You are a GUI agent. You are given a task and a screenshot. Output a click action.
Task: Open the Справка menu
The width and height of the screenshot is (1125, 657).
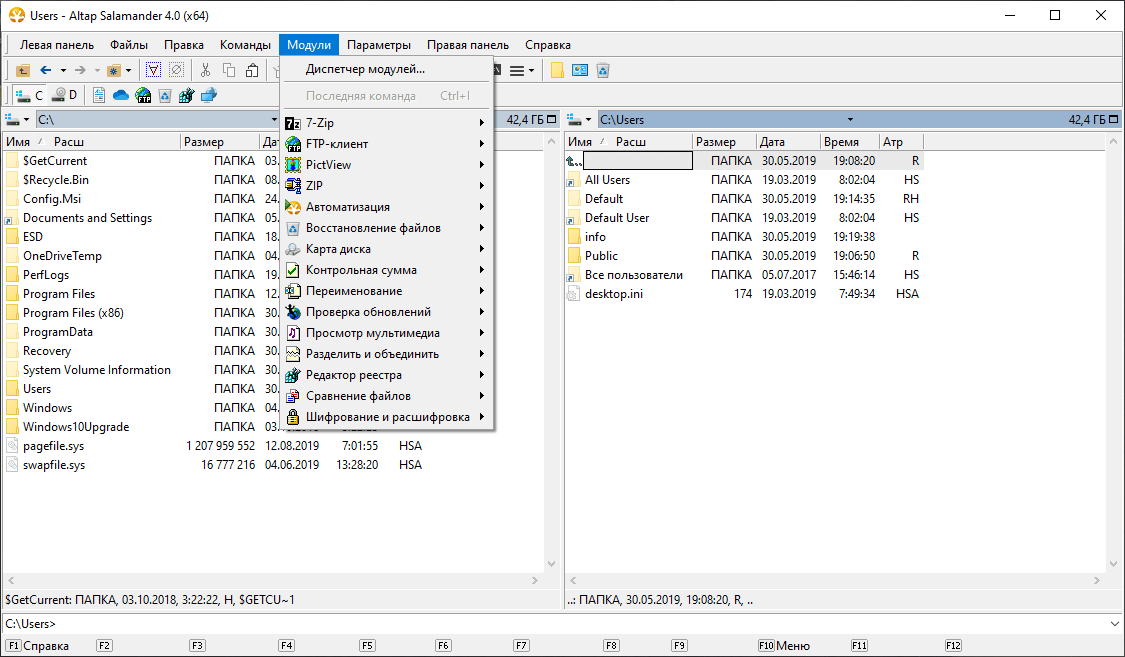point(548,44)
